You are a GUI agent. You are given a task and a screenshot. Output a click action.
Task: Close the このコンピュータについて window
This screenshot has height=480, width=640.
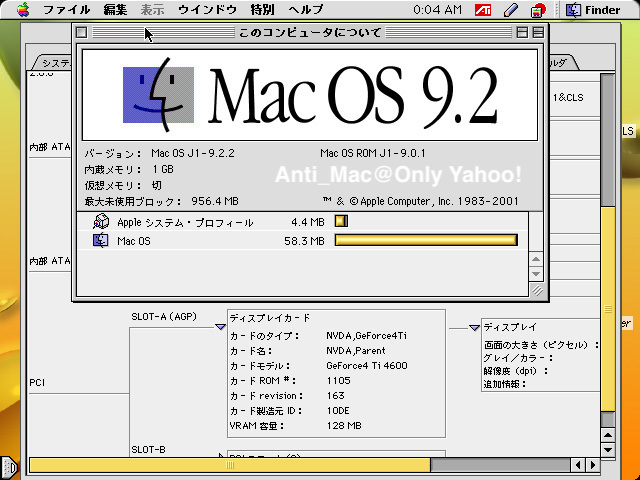[x=82, y=32]
